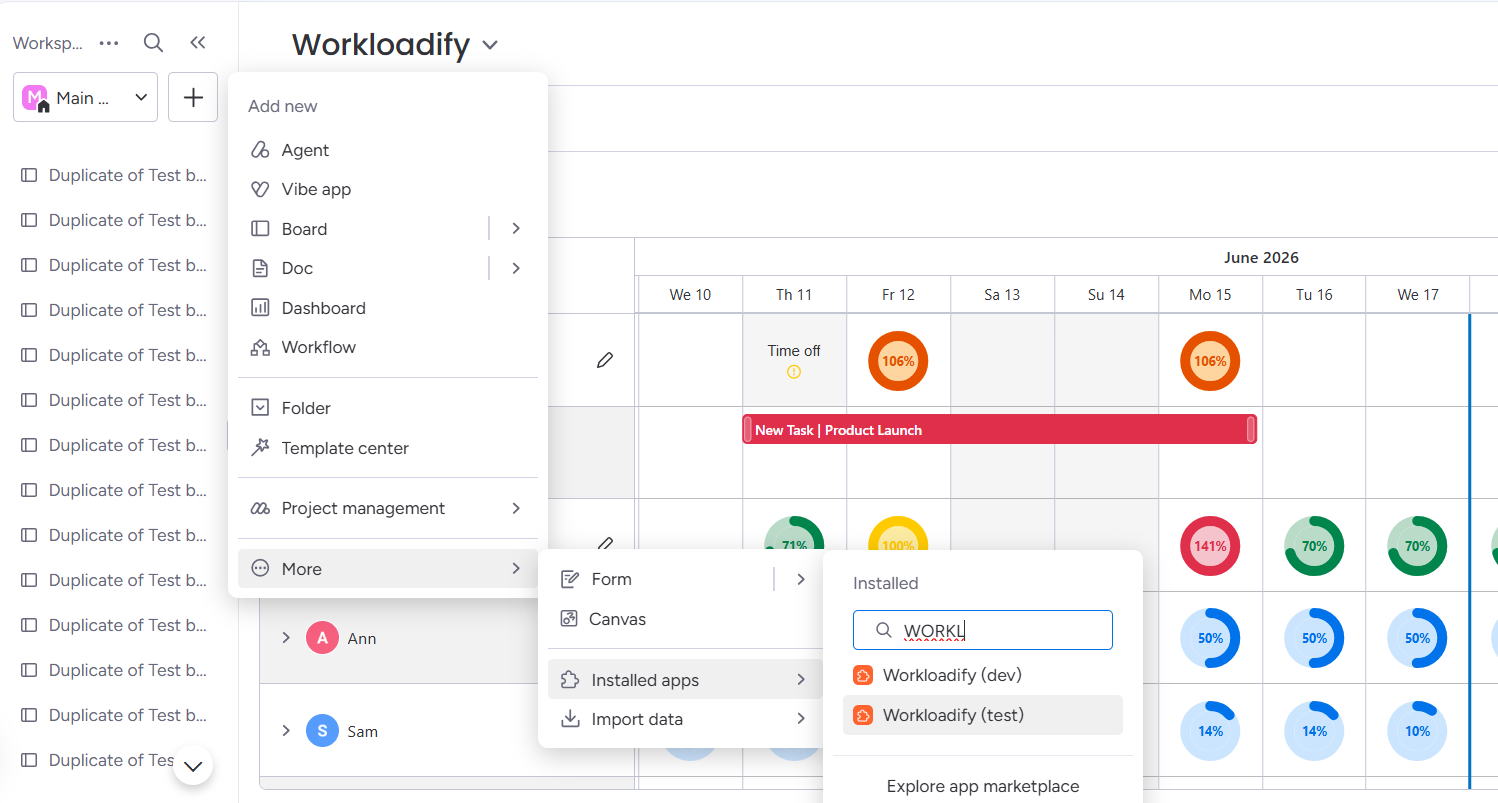Click Sam's 14% circle on Tu 16
Image resolution: width=1498 pixels, height=803 pixels.
pyautogui.click(x=1314, y=731)
